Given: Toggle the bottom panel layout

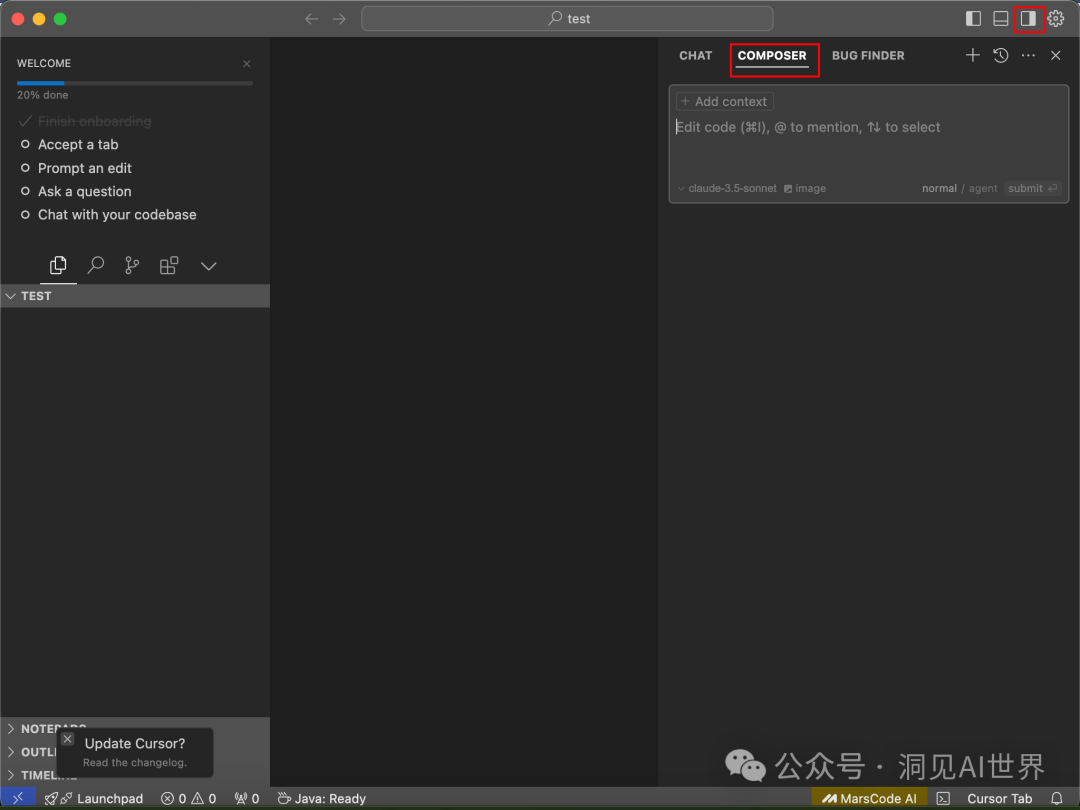Looking at the screenshot, I should coord(1000,19).
